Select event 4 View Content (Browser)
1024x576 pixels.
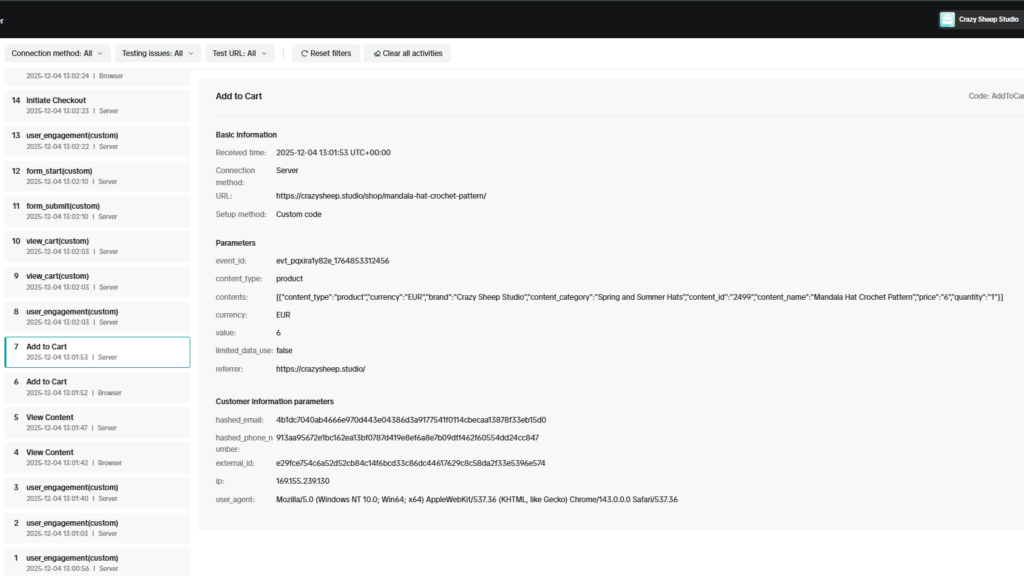click(97, 457)
